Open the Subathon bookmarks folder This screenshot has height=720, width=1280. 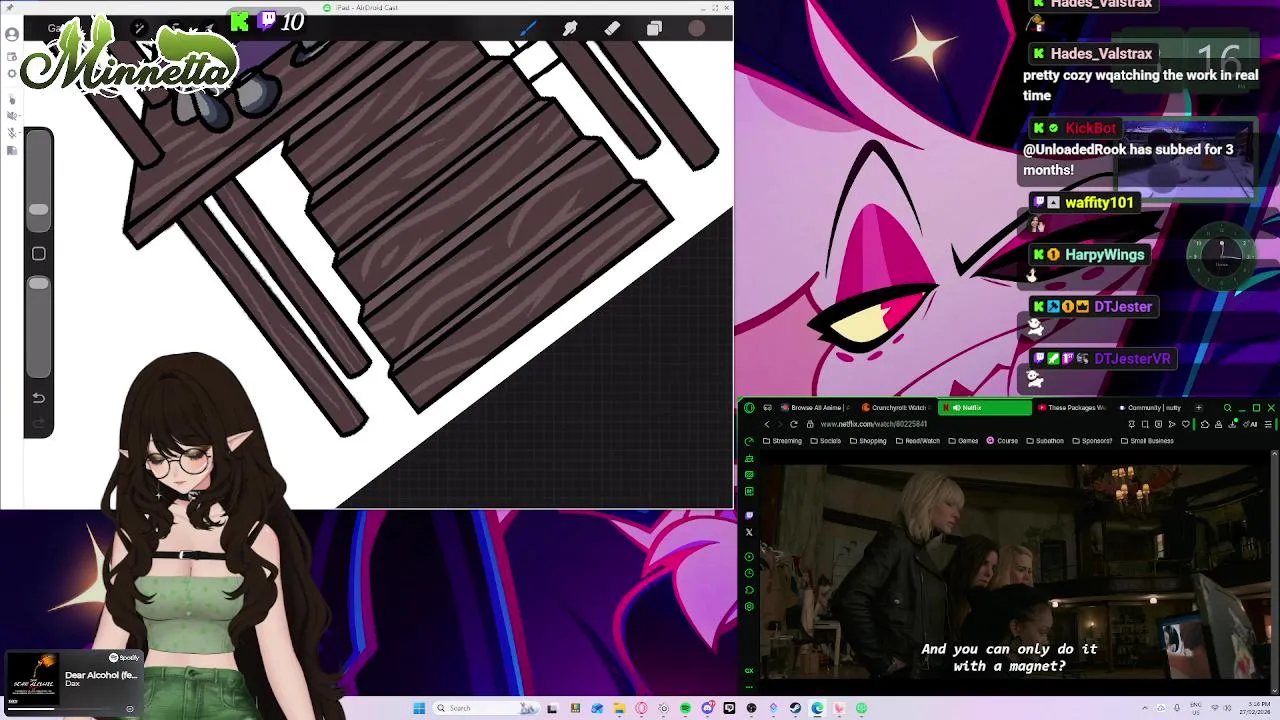(x=1045, y=441)
